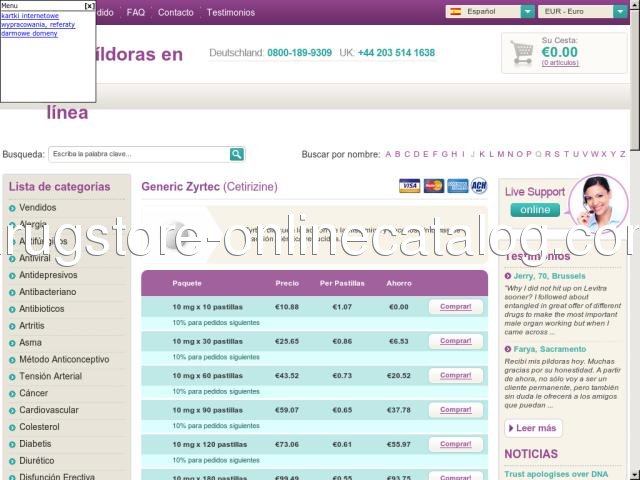Click the MasterCard payment icon
The width and height of the screenshot is (640, 480).
(433, 186)
